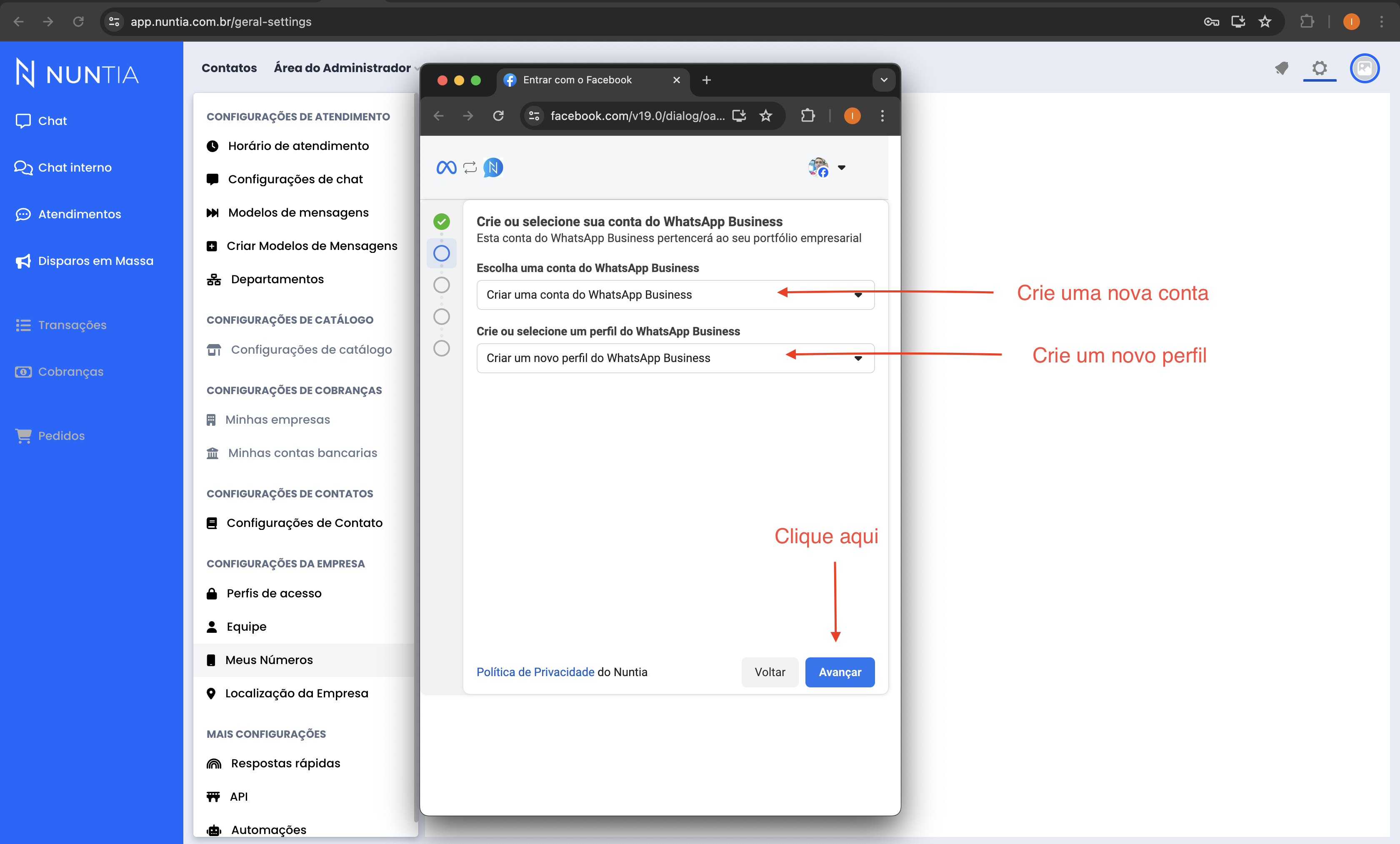Click the pin notification icon in header
This screenshot has height=844, width=1400.
[1281, 68]
